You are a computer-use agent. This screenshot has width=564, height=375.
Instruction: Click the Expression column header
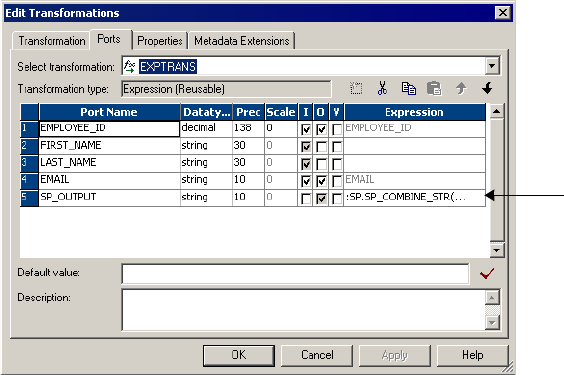(x=414, y=112)
